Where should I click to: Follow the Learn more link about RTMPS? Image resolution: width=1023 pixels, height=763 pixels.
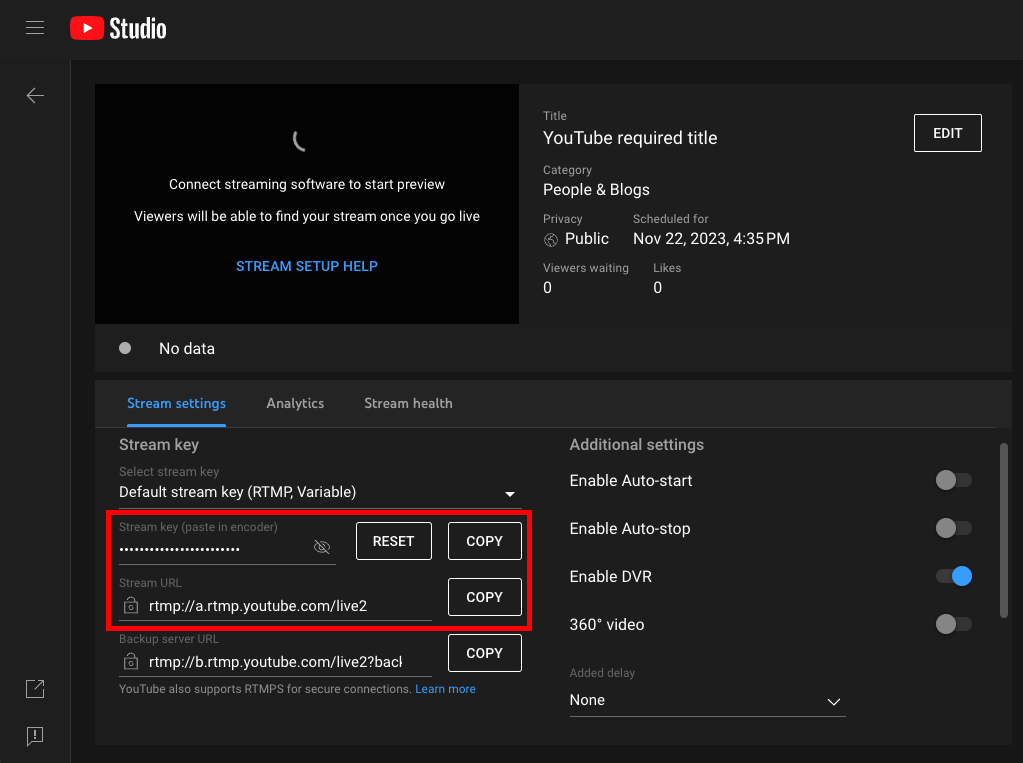[445, 689]
